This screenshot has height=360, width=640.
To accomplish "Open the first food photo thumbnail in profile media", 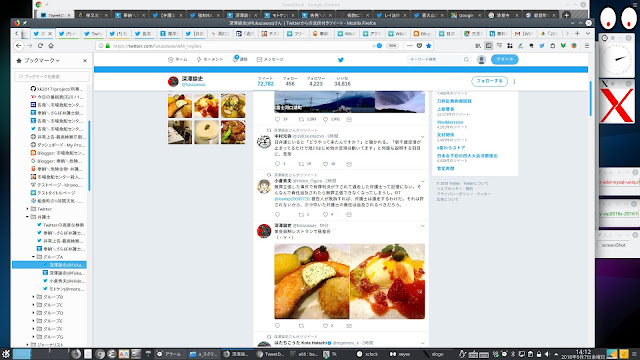I will click(180, 106).
